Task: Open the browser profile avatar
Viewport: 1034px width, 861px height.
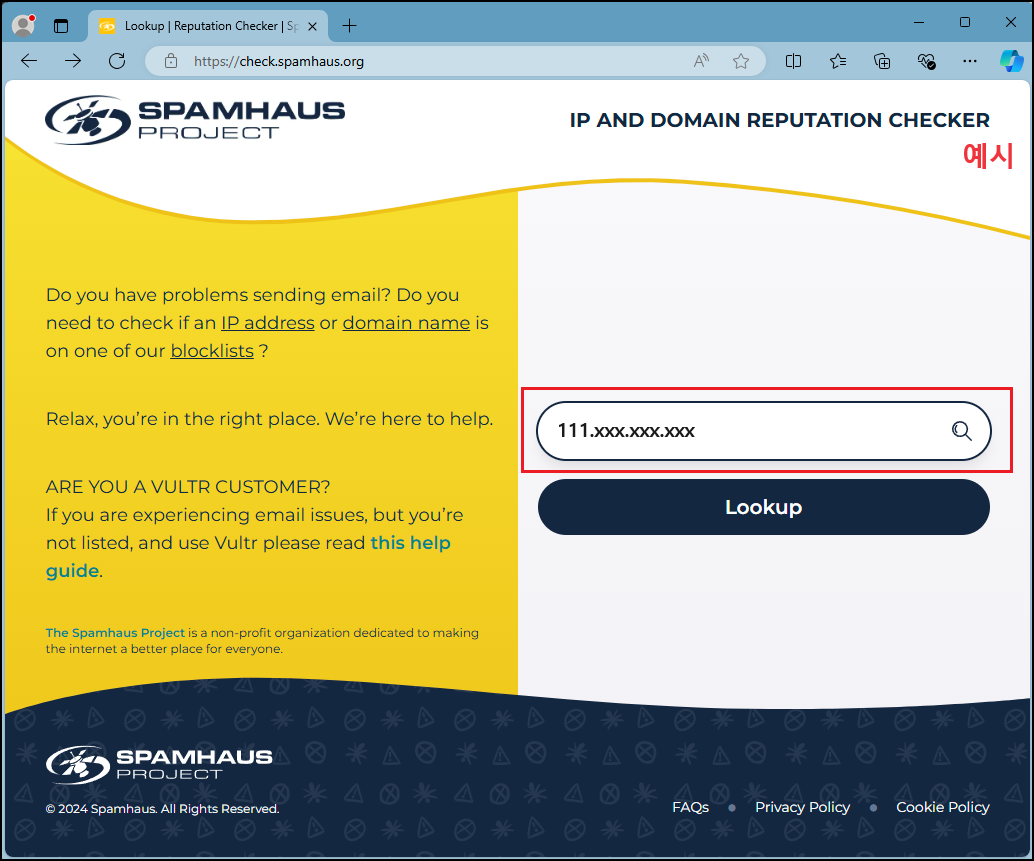Action: pos(24,26)
